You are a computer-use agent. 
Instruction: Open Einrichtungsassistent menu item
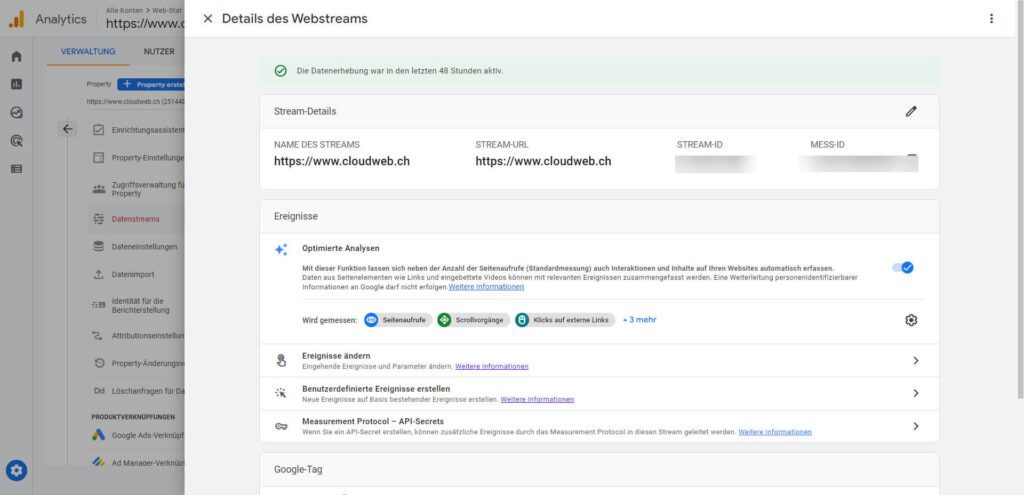click(137, 130)
